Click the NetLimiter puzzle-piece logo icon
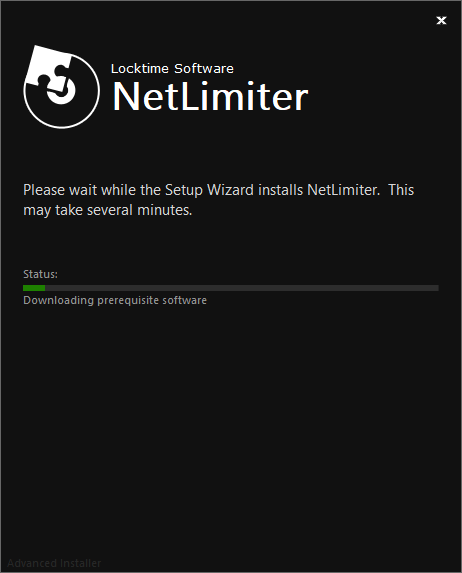 pos(61,87)
